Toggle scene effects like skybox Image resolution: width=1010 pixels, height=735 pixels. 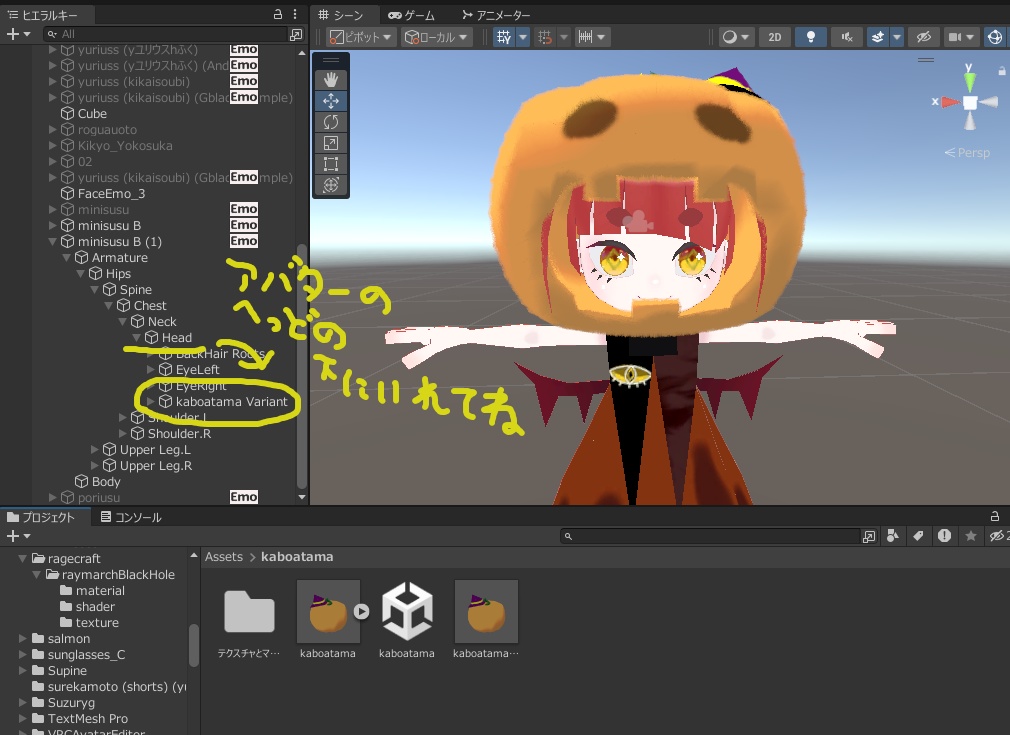[877, 37]
